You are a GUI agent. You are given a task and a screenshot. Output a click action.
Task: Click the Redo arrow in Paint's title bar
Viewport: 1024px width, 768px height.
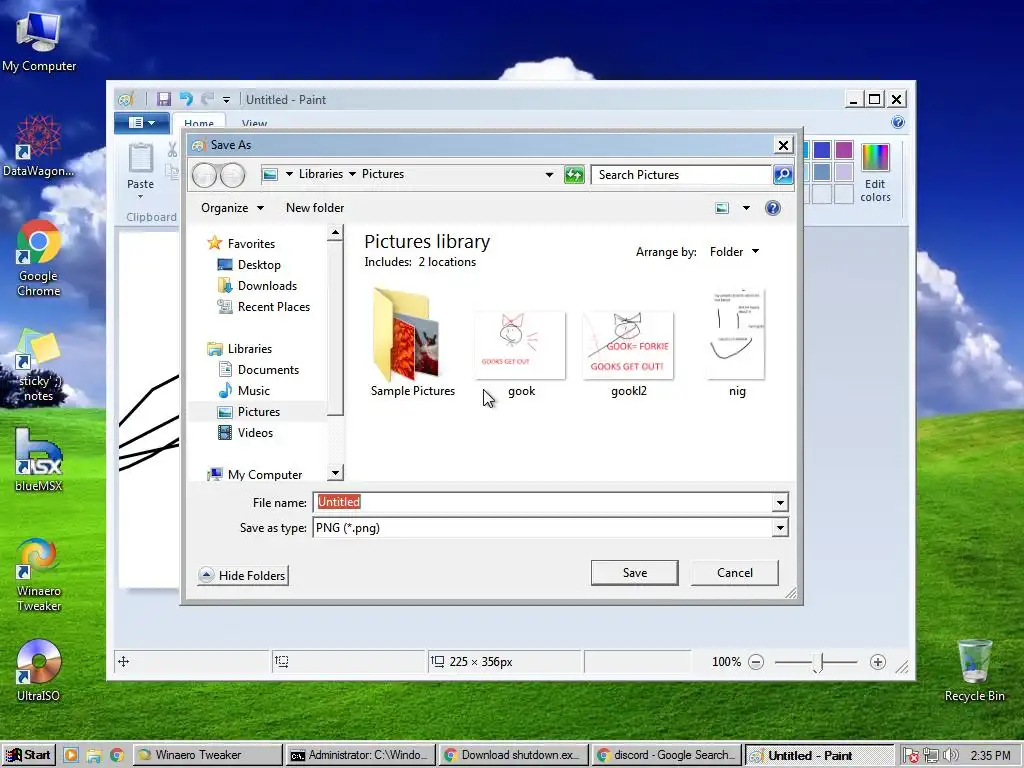[208, 99]
